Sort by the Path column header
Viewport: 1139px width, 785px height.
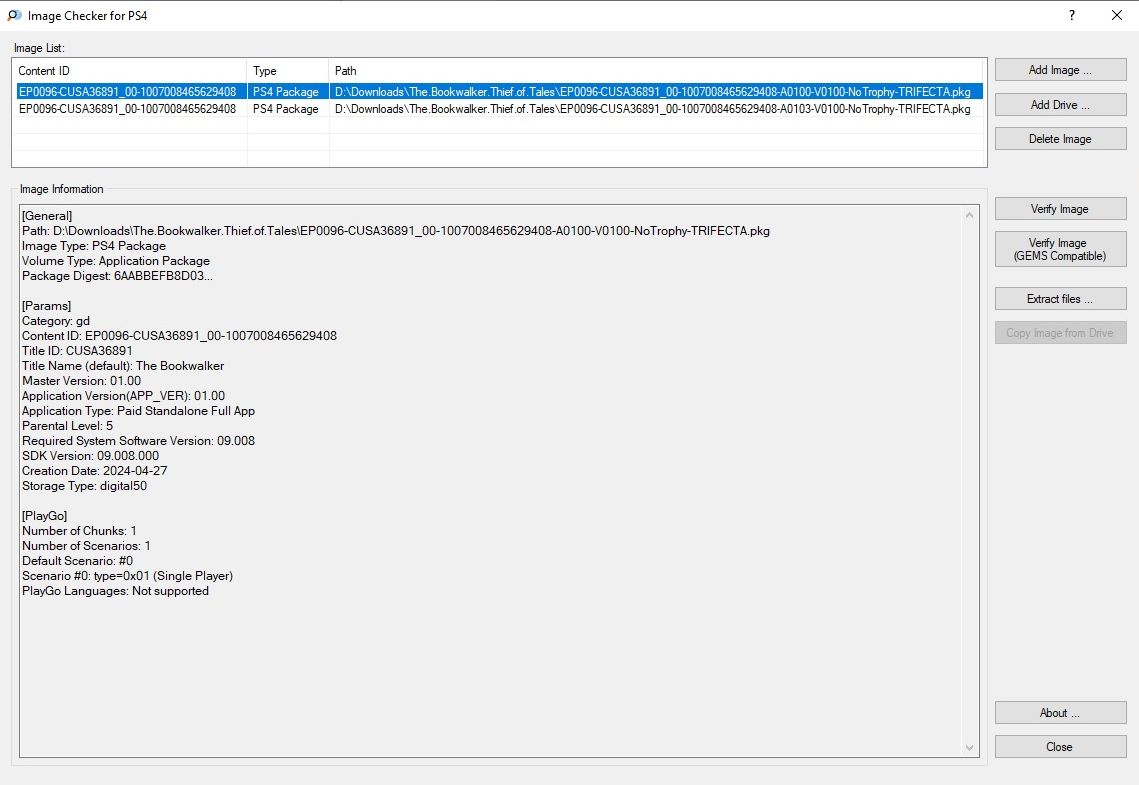[x=656, y=70]
